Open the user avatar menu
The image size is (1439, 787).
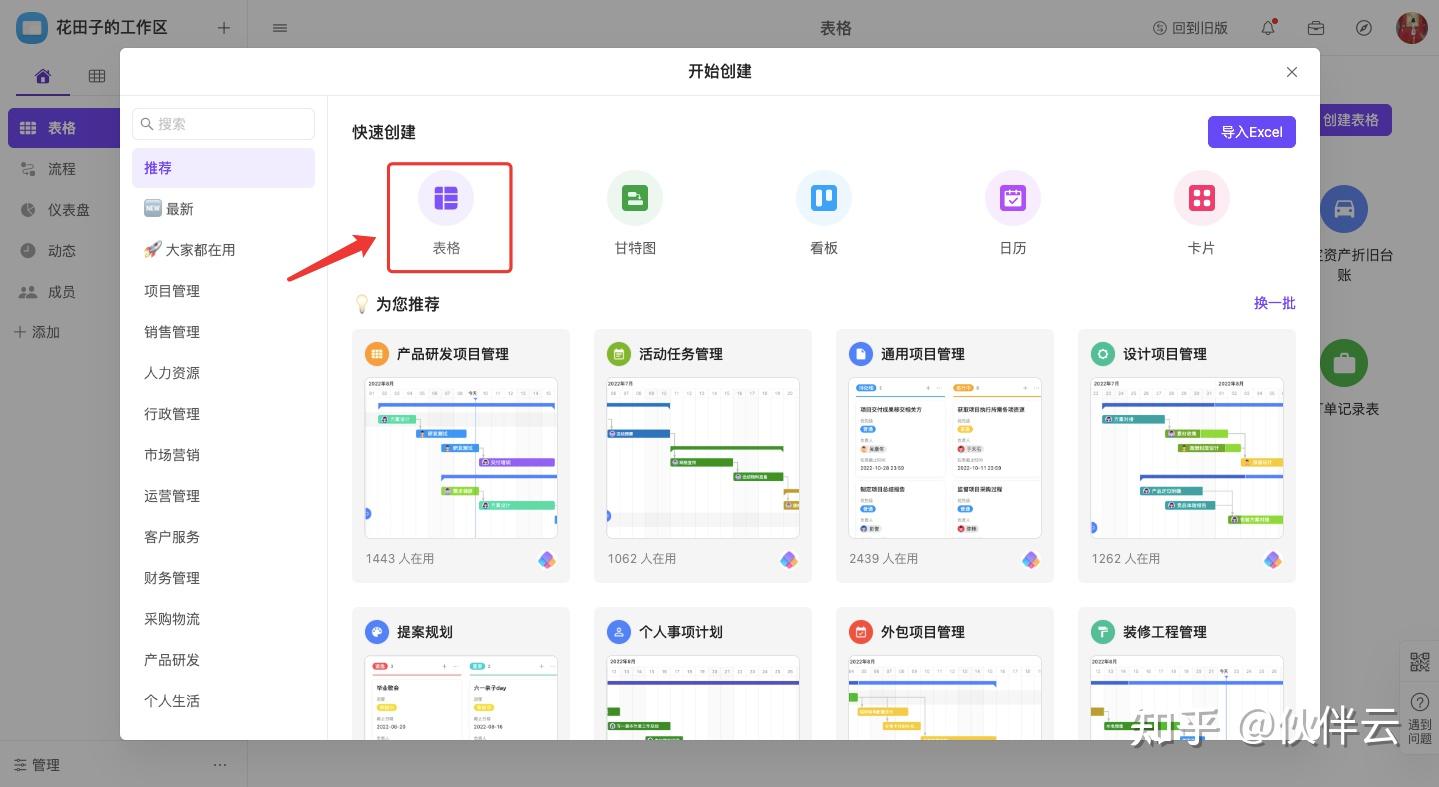tap(1412, 28)
